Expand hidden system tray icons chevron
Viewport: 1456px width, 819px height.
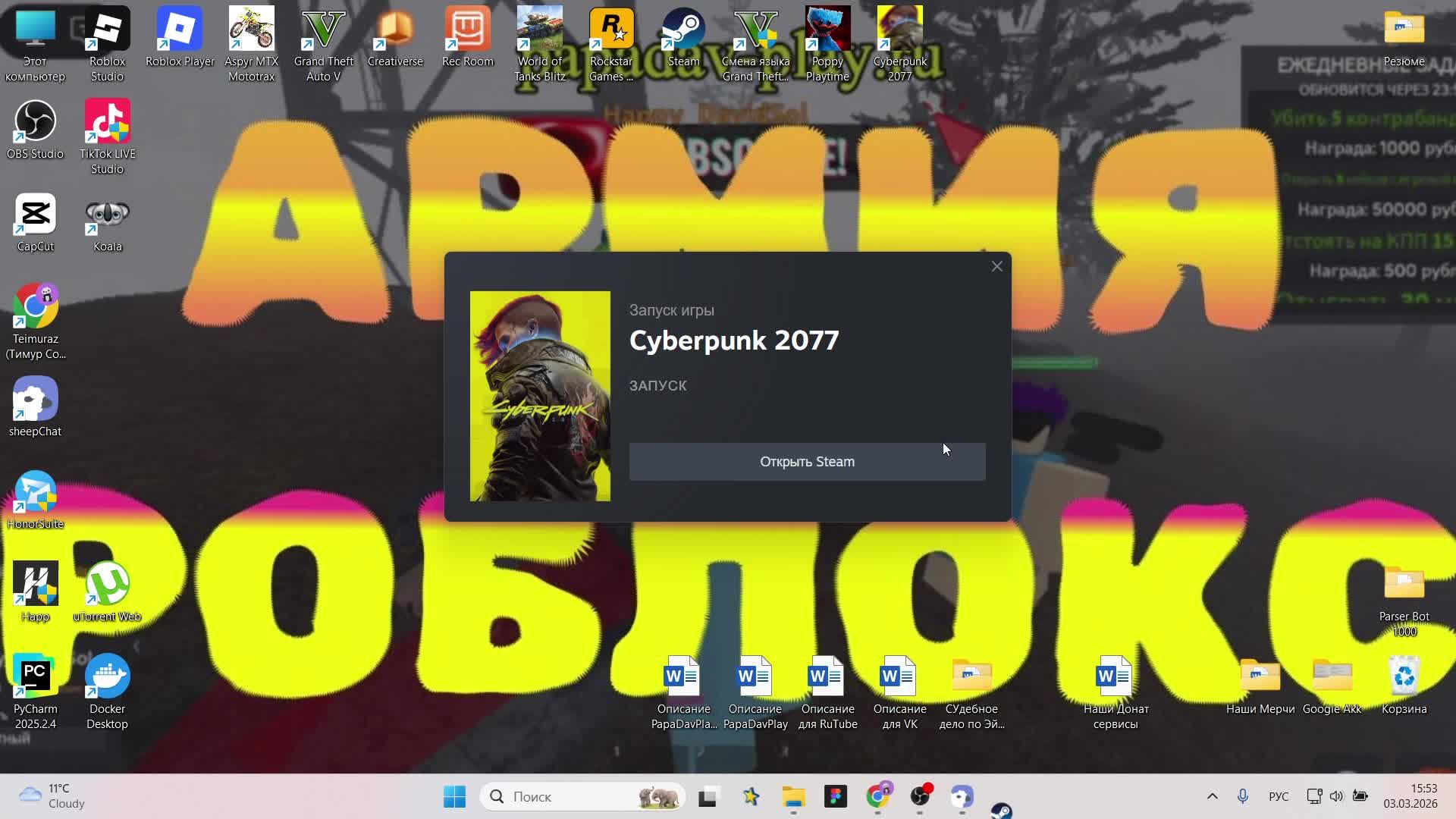(x=1212, y=796)
